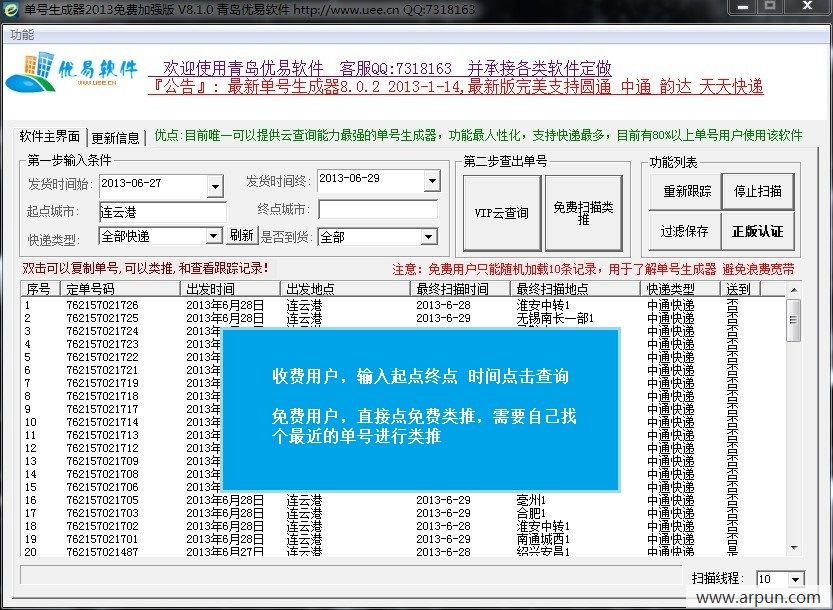
Task: Click the 停止扫描 button
Action: coord(758,191)
